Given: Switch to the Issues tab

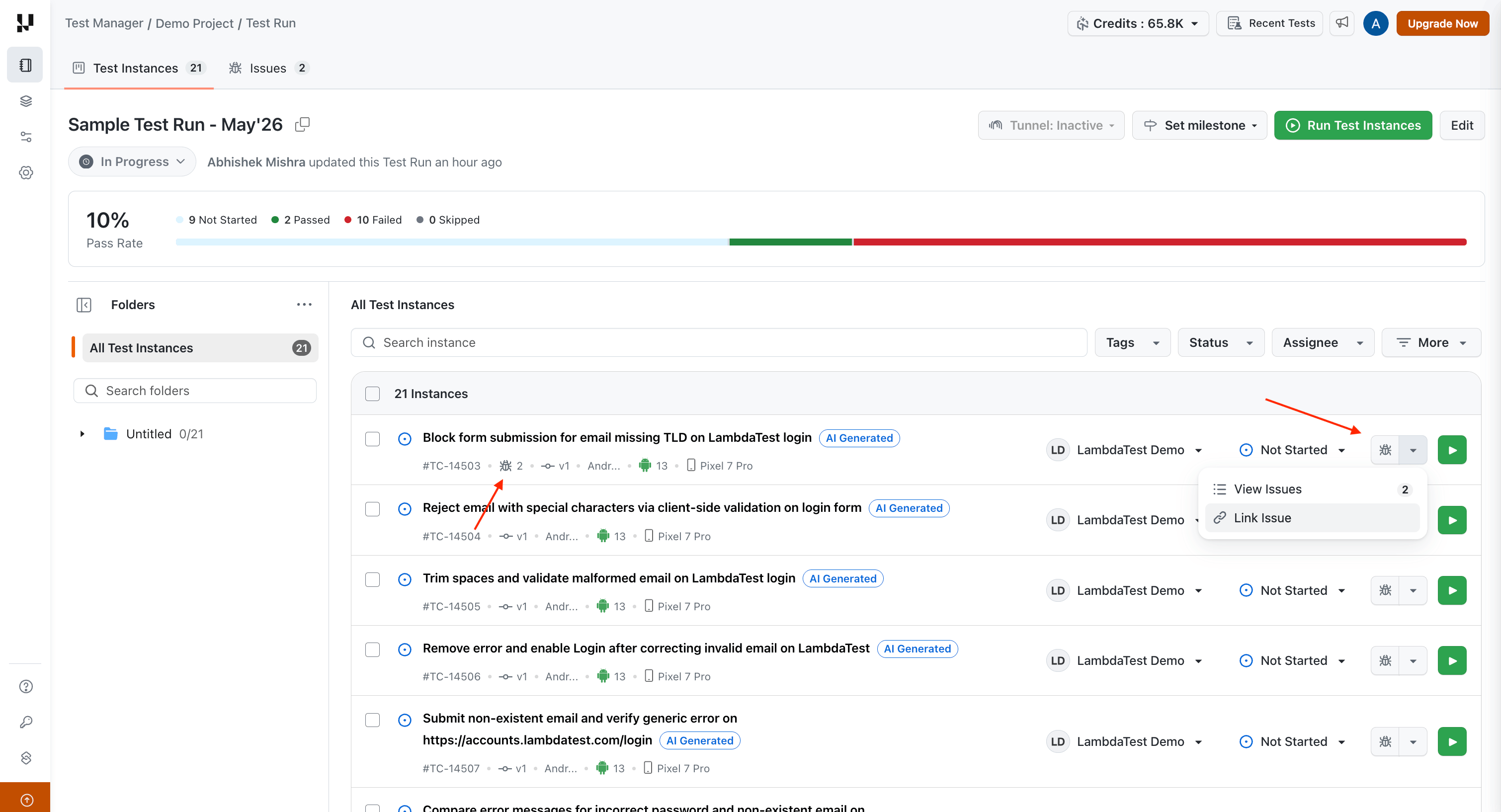Looking at the screenshot, I should (268, 68).
